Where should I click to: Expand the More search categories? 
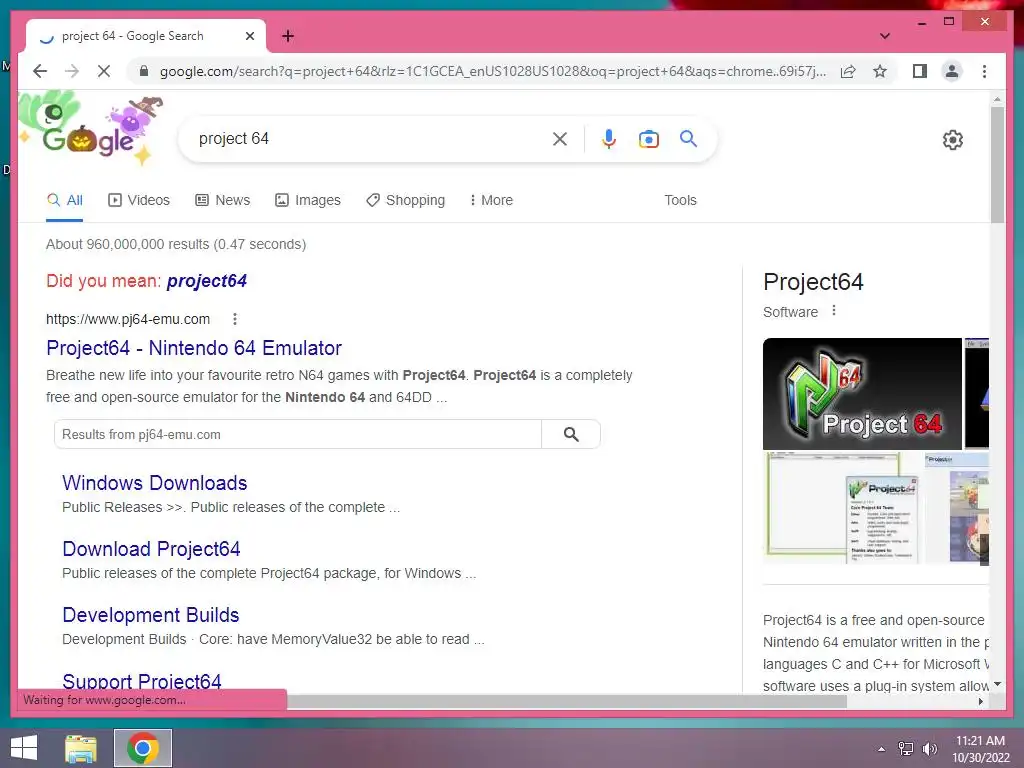point(491,200)
